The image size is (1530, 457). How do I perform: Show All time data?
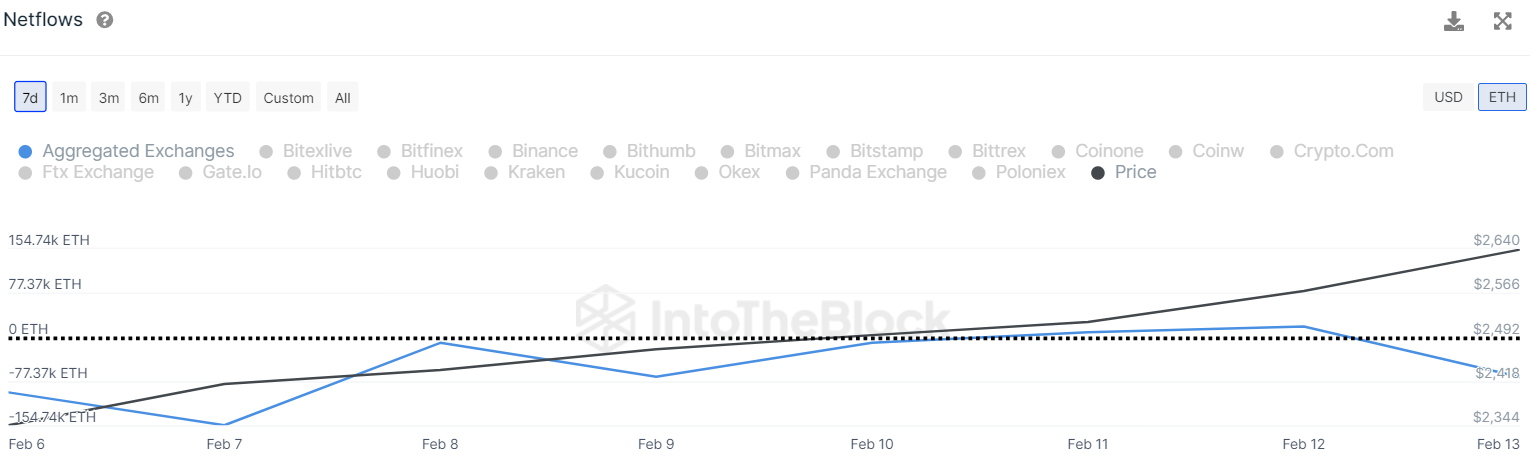(x=343, y=97)
